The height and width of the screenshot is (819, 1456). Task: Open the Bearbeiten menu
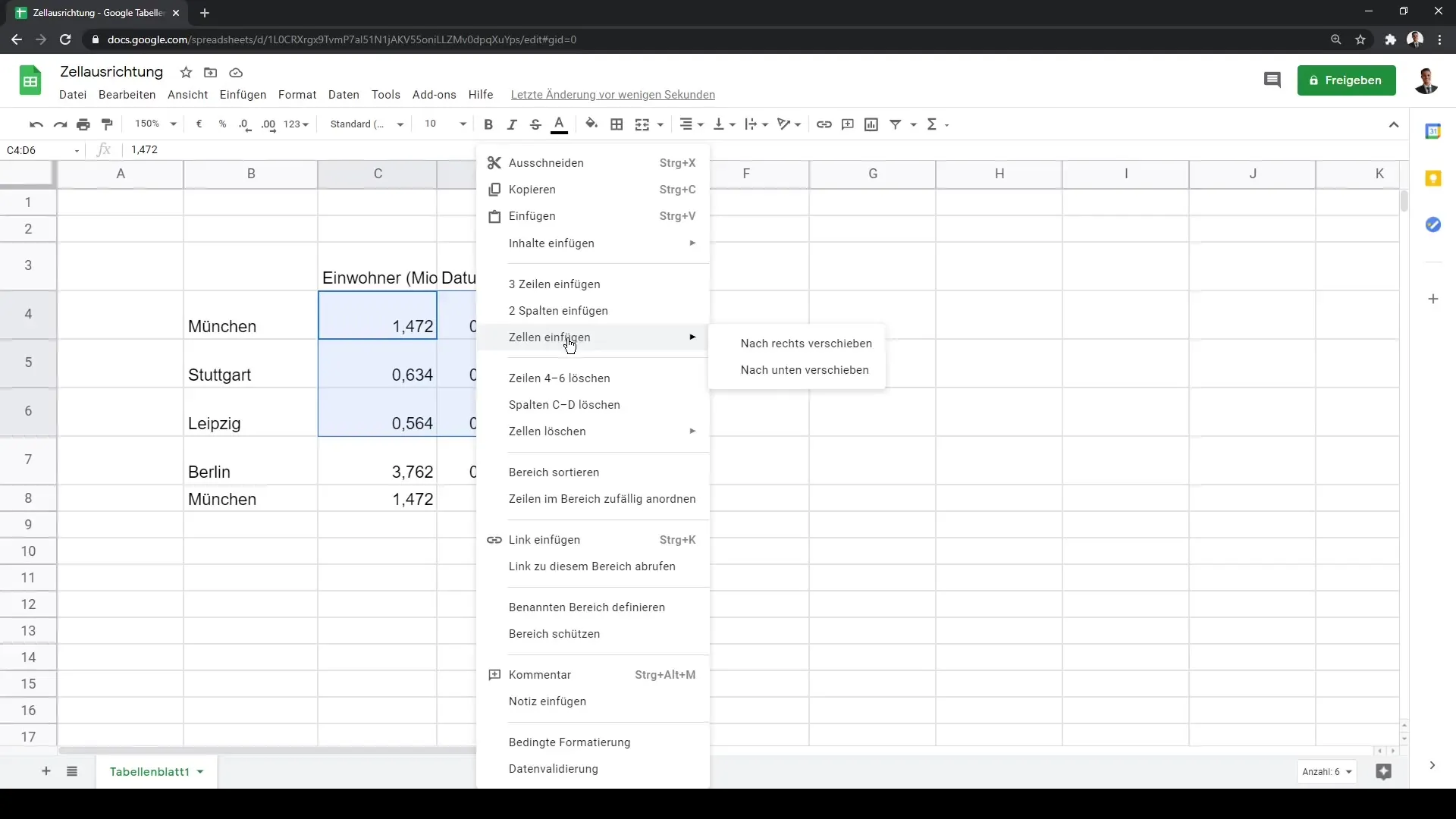click(127, 95)
